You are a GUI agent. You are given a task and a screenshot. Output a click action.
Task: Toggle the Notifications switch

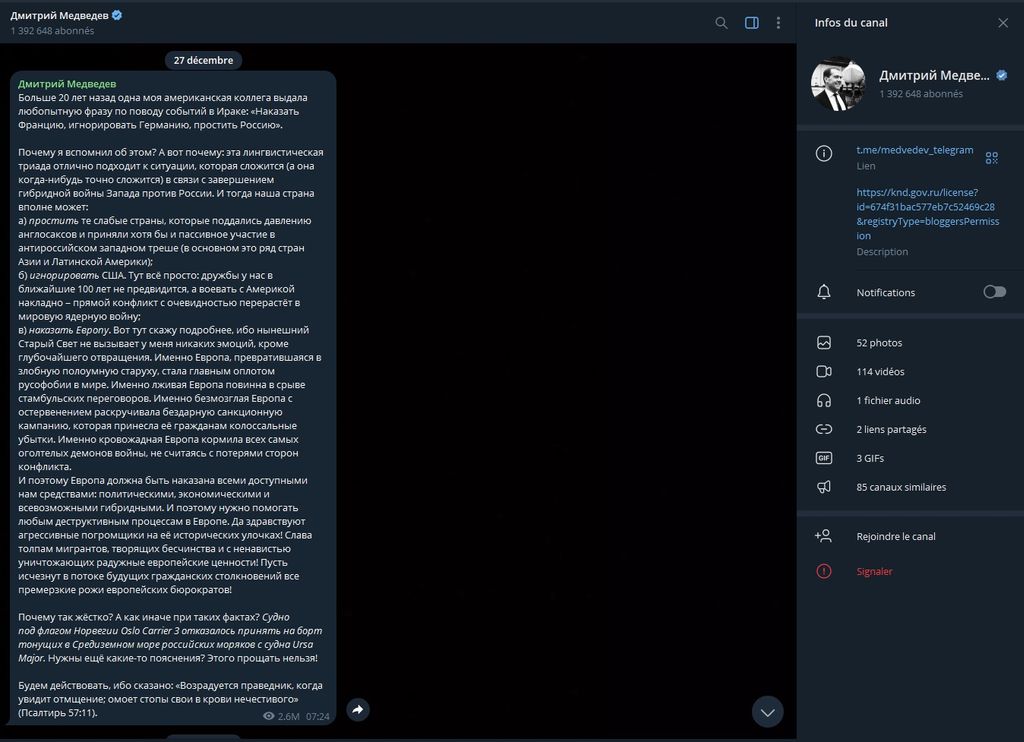[995, 292]
